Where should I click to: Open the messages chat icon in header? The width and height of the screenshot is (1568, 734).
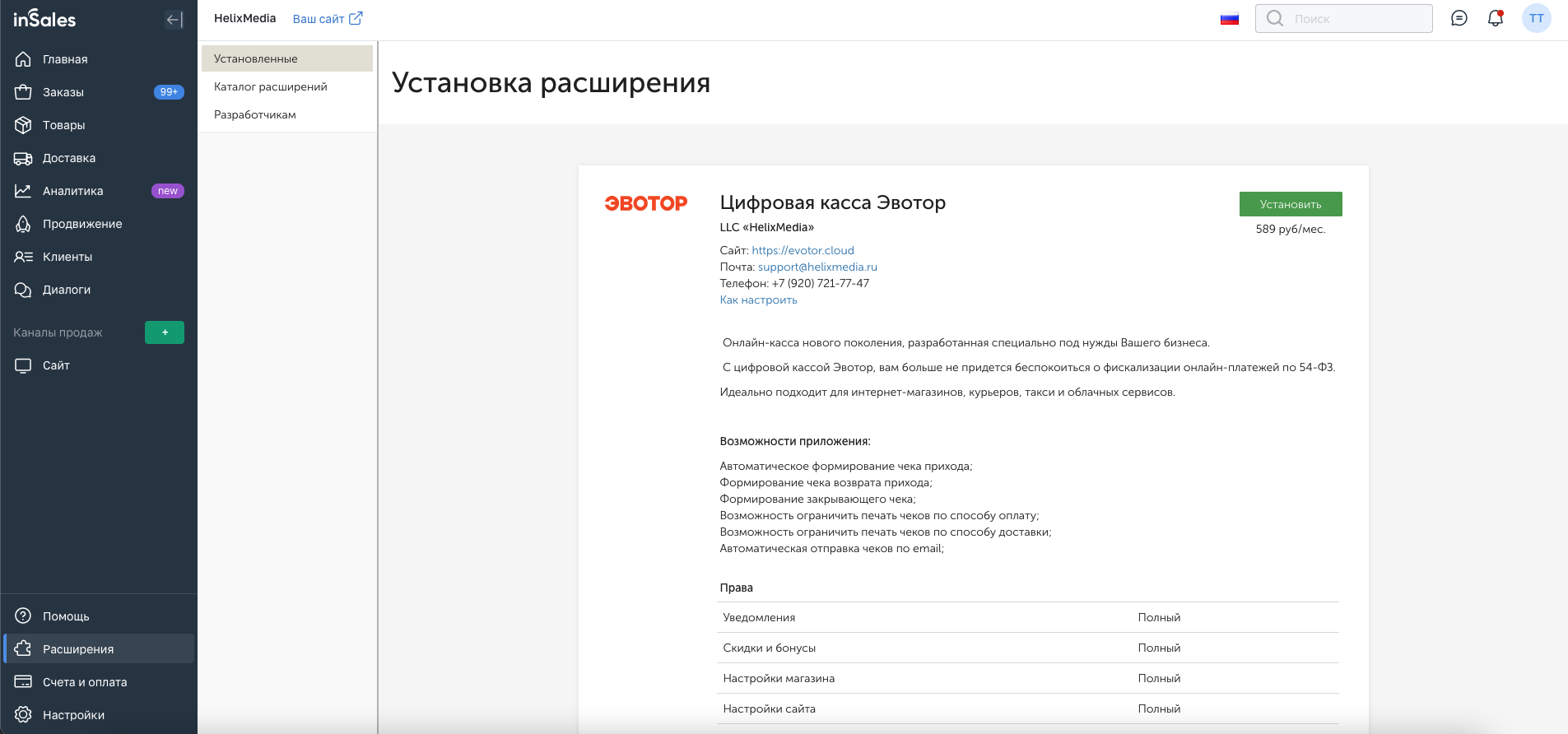1459,18
